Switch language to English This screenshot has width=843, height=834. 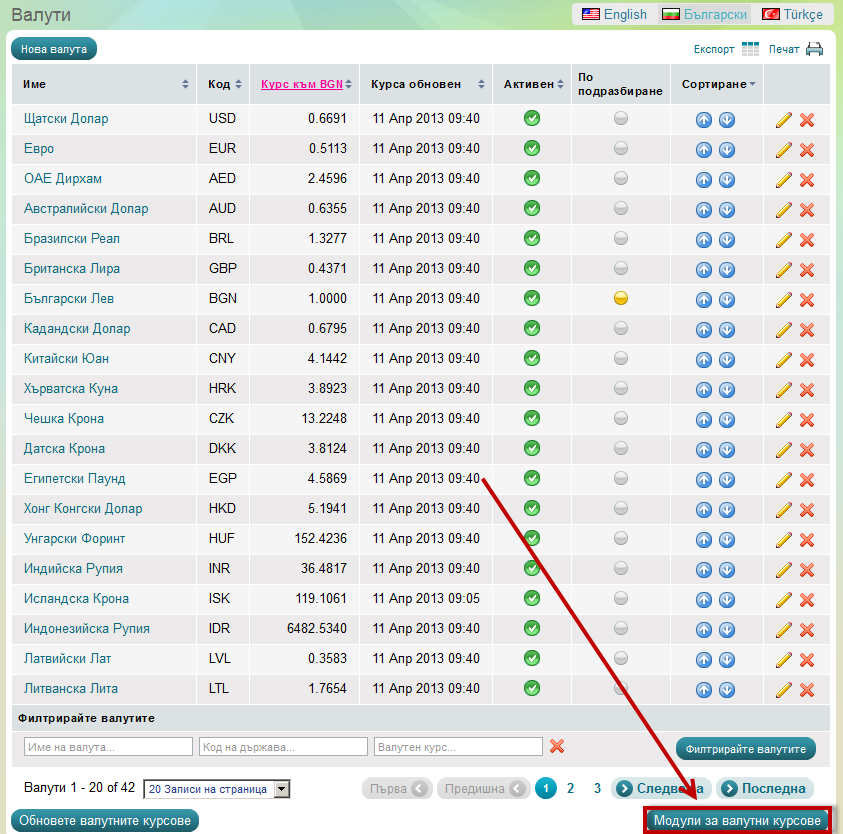[x=615, y=14]
